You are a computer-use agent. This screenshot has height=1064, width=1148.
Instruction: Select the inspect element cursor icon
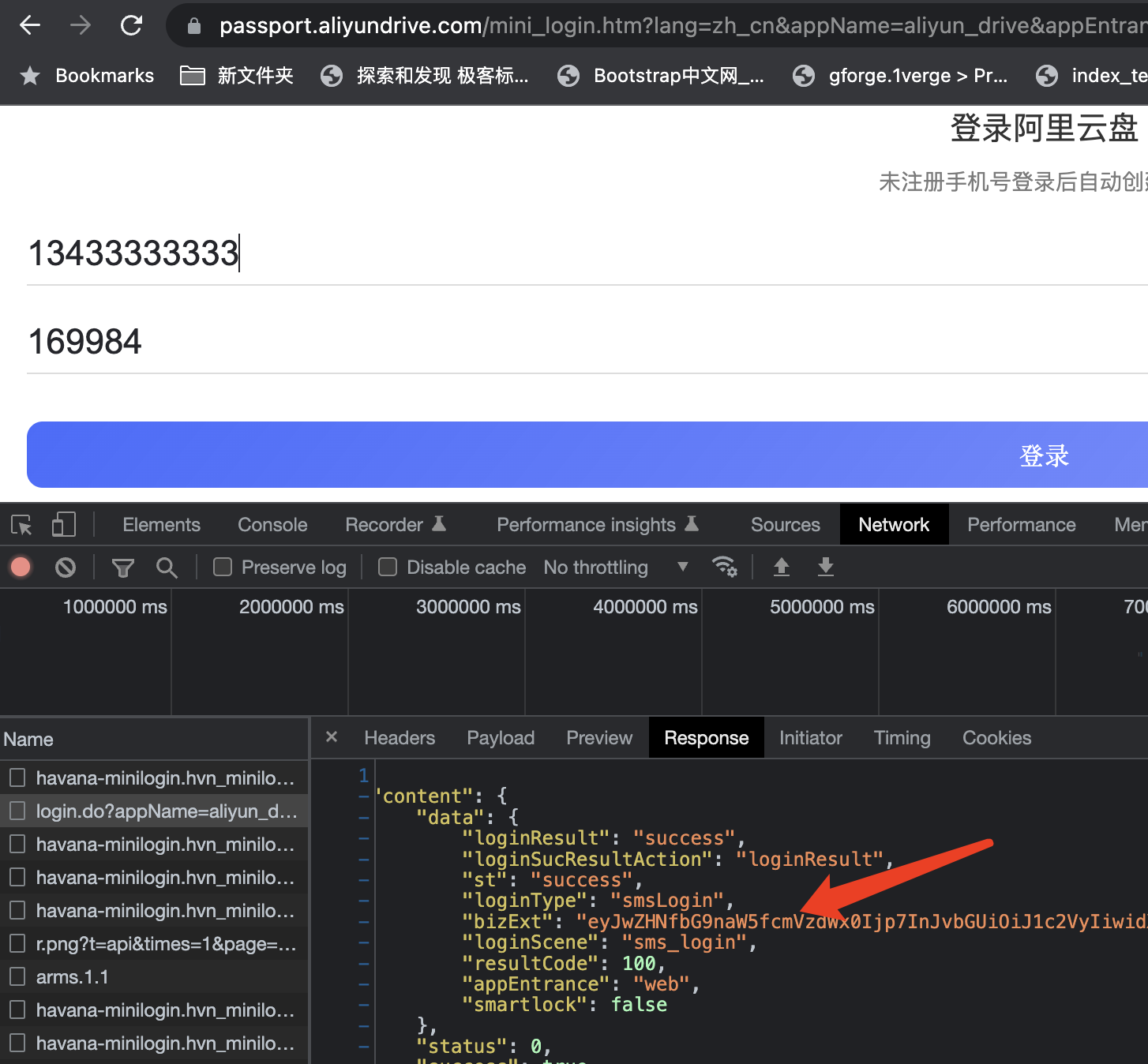point(21,524)
